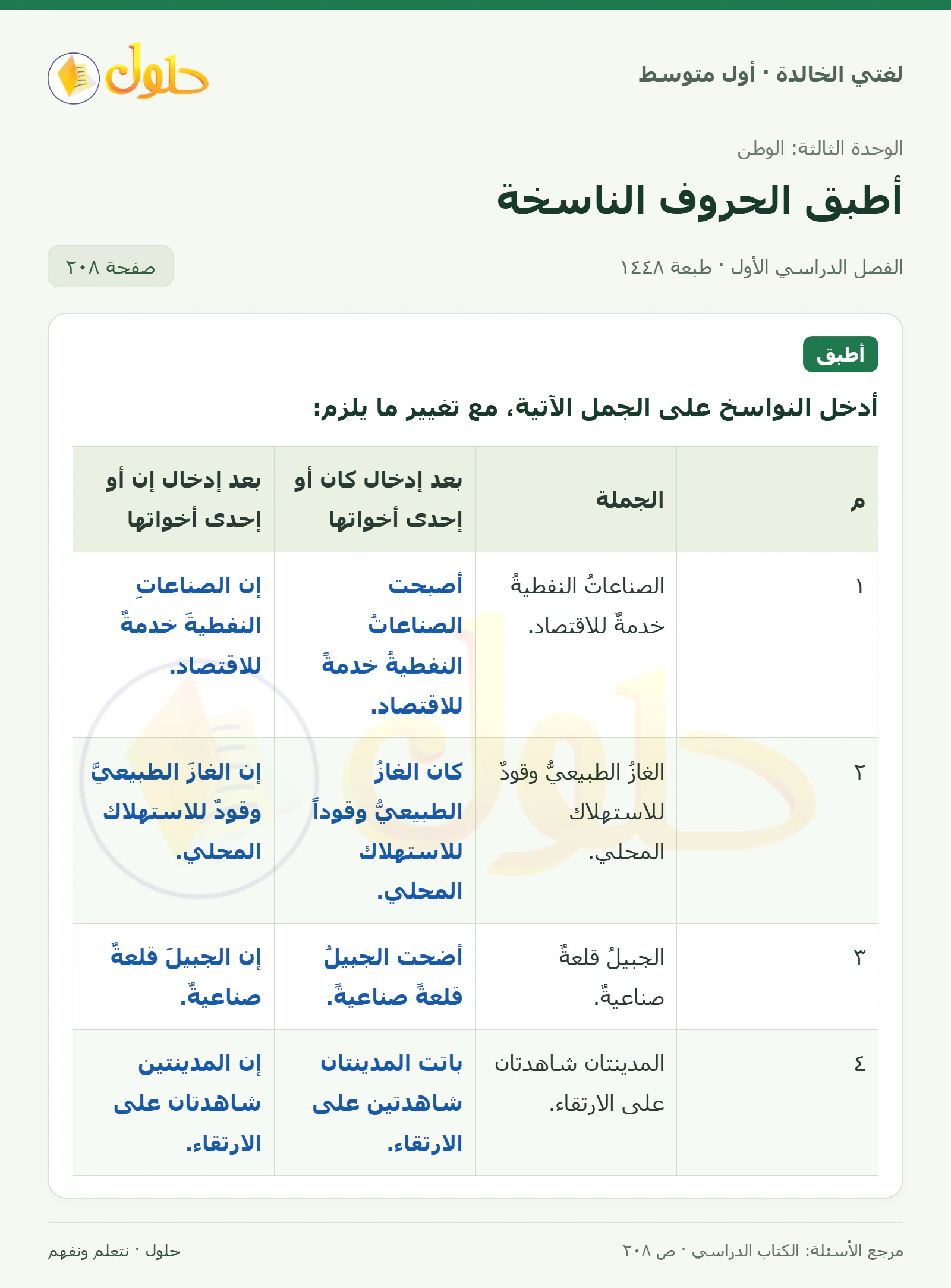The height and width of the screenshot is (1288, 951).
Task: Click answer أضحت الجبيلُ قلعةً صناعيةً
Action: pos(393,977)
